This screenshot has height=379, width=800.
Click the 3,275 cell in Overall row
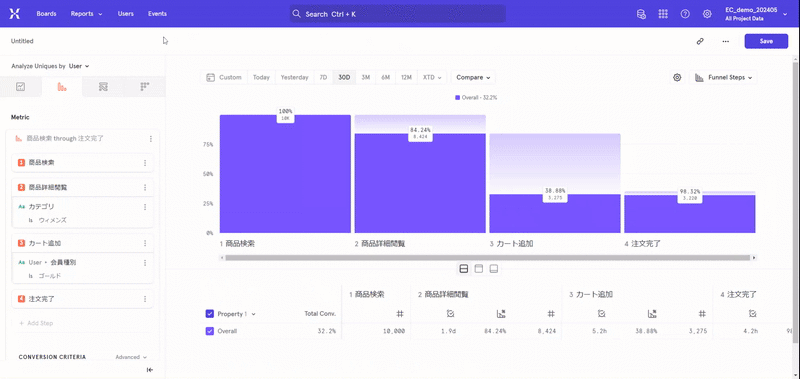tap(697, 331)
